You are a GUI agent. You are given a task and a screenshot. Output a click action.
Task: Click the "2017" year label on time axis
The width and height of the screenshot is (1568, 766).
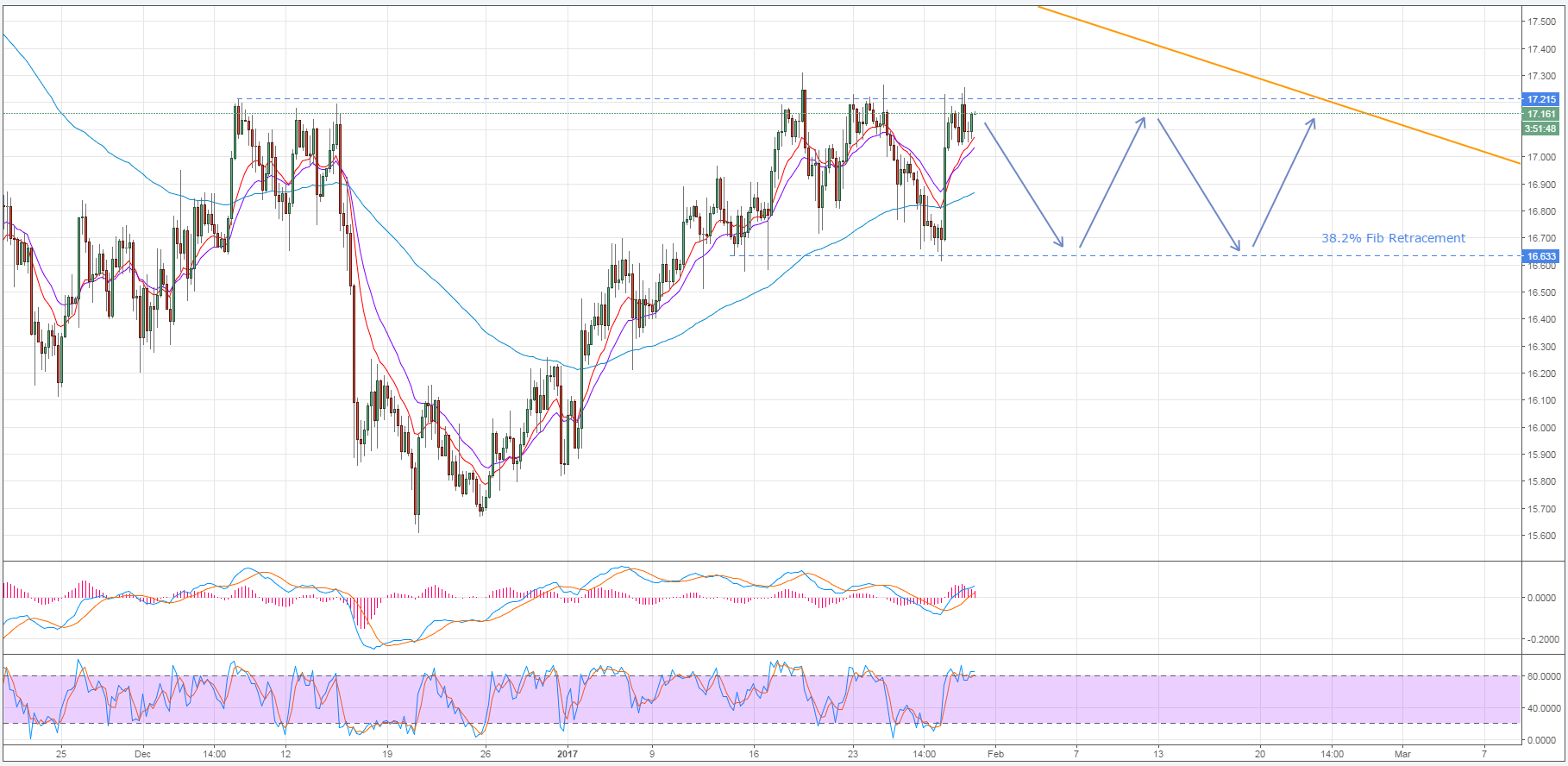(568, 754)
